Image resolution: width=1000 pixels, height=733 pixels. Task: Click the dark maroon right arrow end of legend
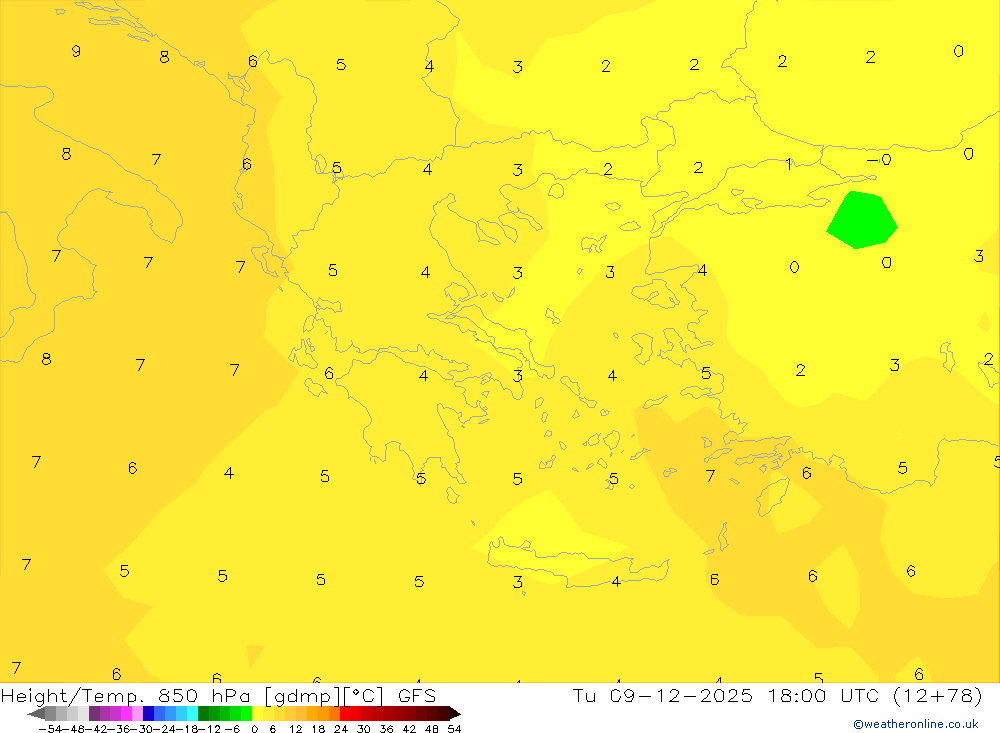click(x=455, y=713)
